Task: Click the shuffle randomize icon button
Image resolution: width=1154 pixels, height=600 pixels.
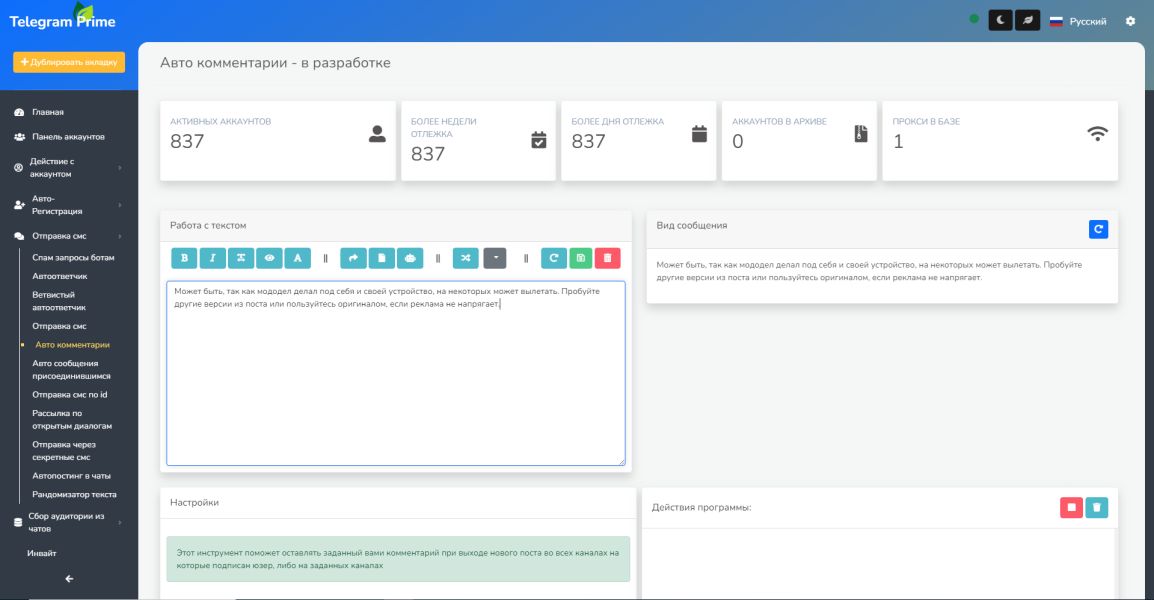Action: tap(466, 258)
